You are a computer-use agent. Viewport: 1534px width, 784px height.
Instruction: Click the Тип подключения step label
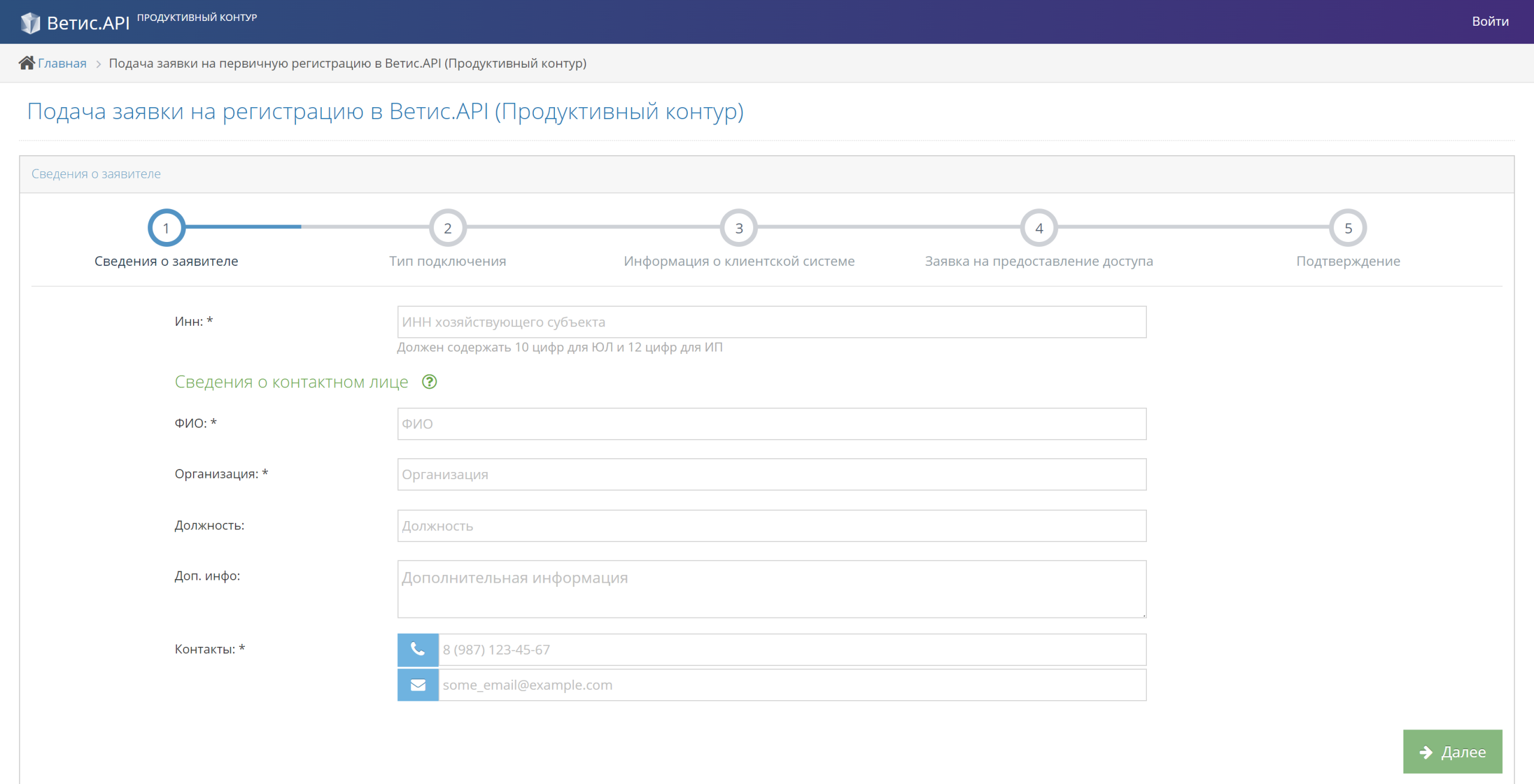(x=448, y=261)
